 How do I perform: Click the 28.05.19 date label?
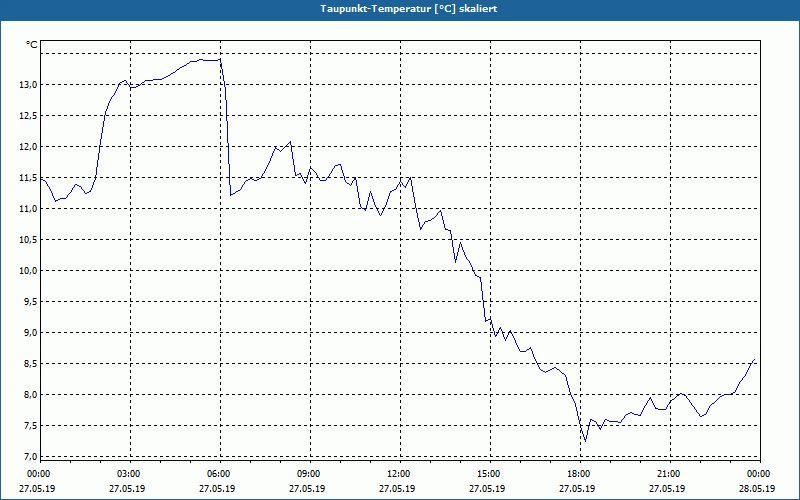click(x=757, y=488)
